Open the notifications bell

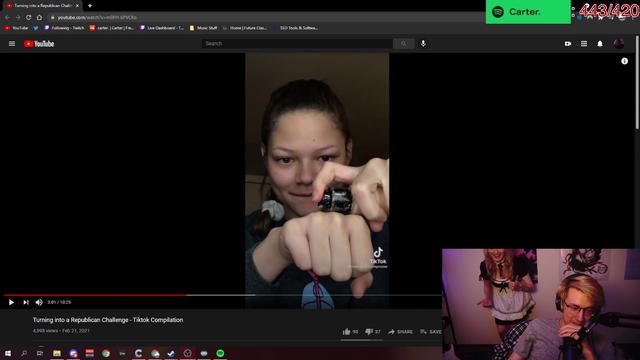tap(600, 44)
